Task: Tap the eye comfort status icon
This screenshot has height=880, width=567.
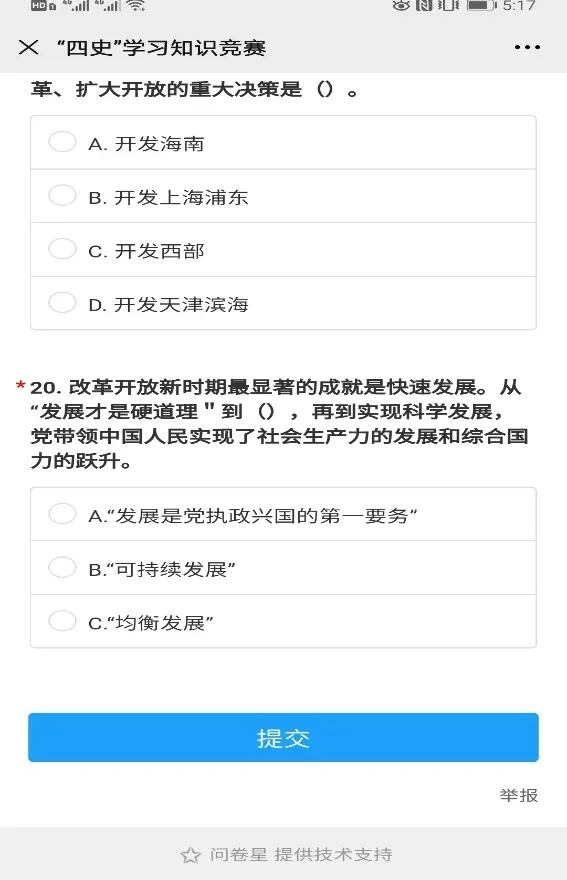Action: (x=401, y=6)
